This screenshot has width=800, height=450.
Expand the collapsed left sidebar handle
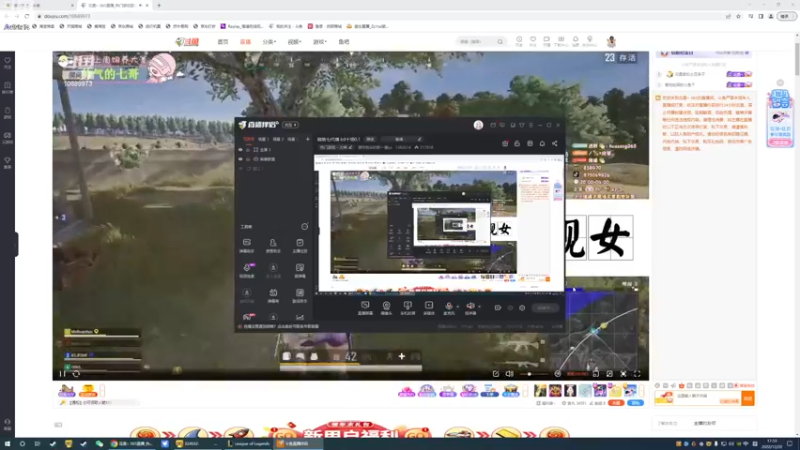(x=16, y=244)
